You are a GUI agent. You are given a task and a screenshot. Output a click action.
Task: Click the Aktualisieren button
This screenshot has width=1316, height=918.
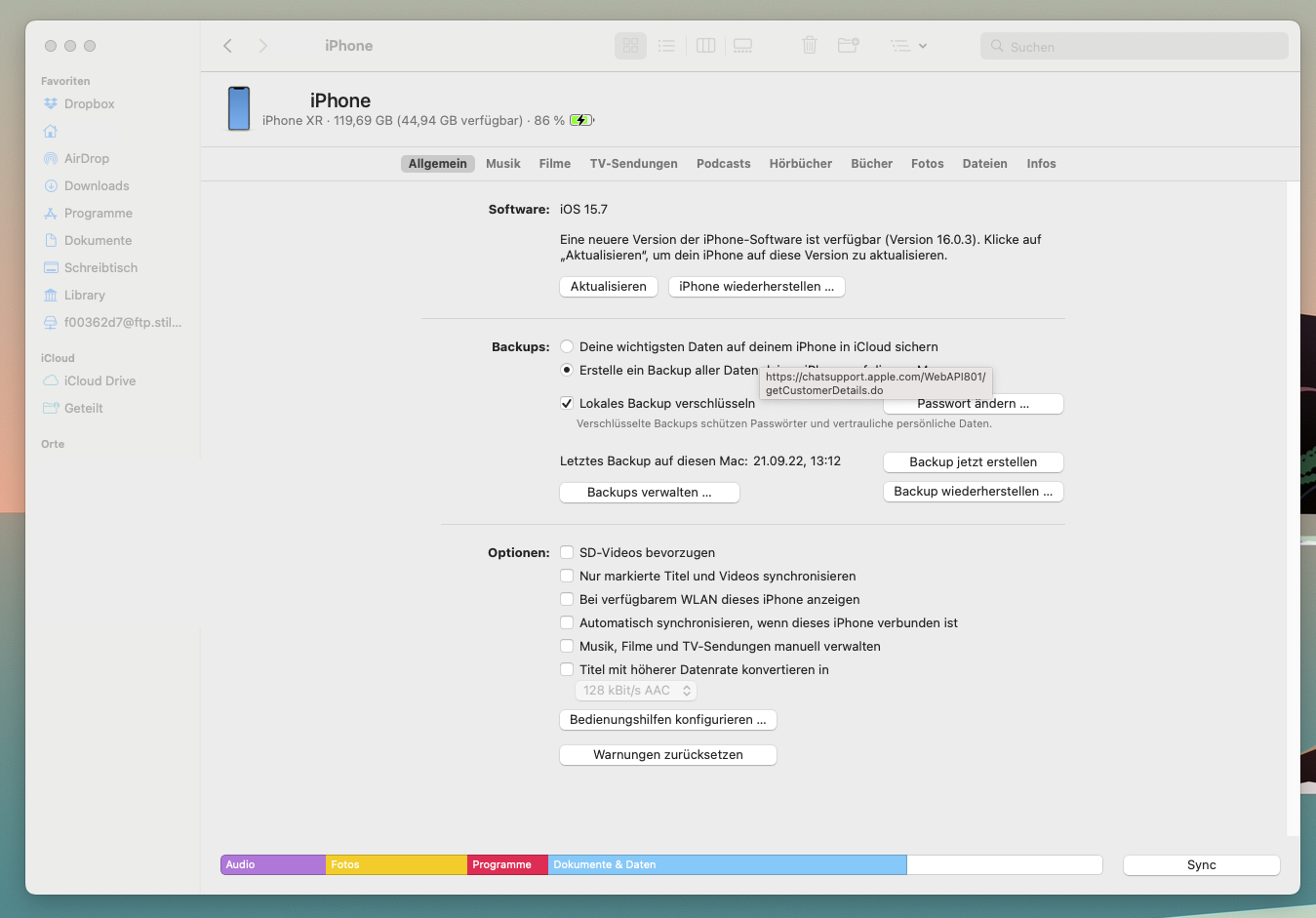(609, 287)
